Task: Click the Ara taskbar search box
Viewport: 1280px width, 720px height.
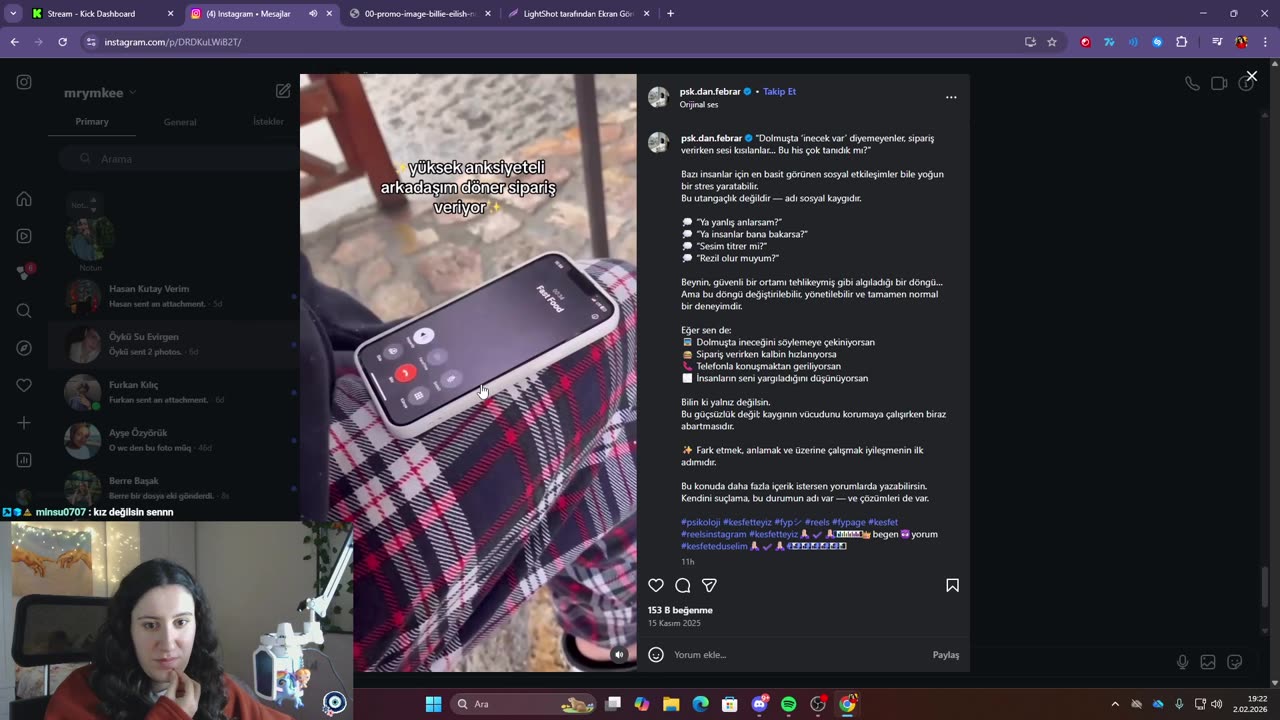Action: click(524, 704)
